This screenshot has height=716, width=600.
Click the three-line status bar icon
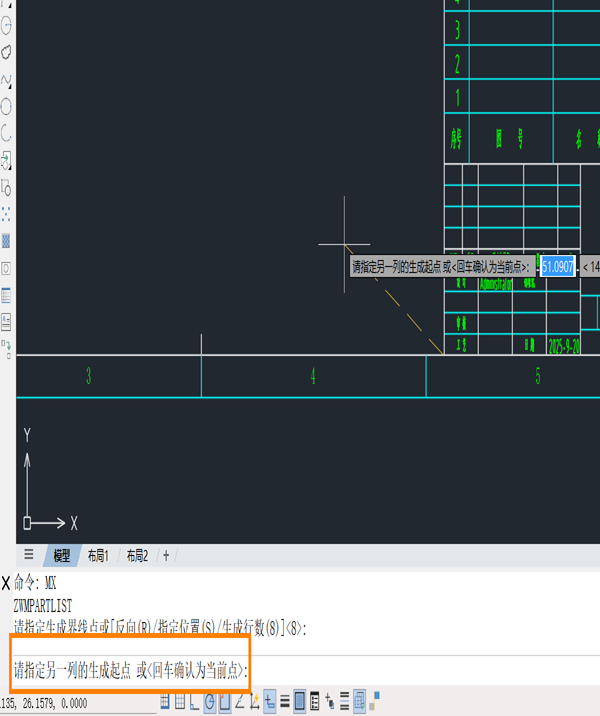tap(344, 701)
